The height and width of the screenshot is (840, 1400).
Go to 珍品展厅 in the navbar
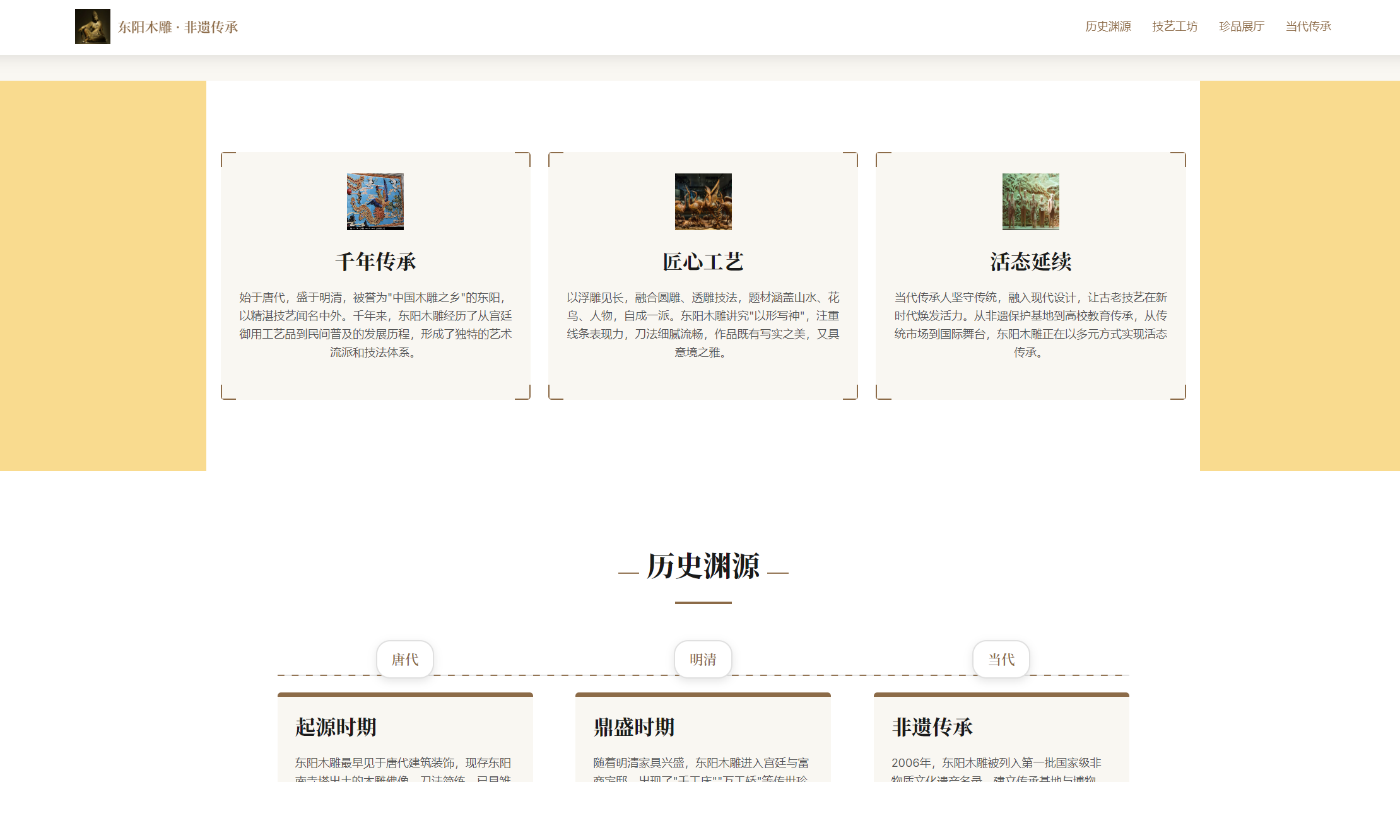[1241, 26]
